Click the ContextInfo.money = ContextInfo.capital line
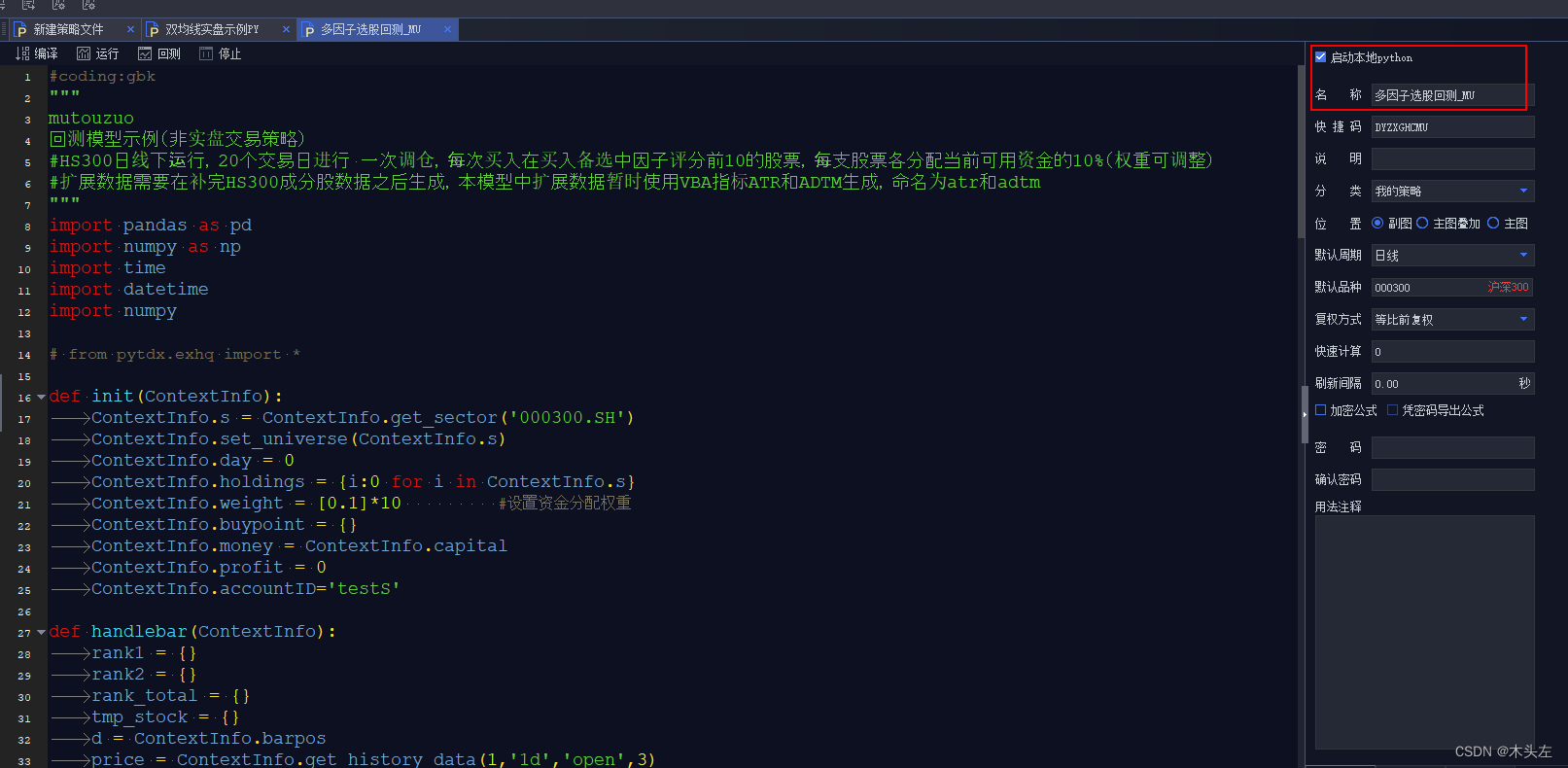This screenshot has height=768, width=1568. tap(299, 546)
